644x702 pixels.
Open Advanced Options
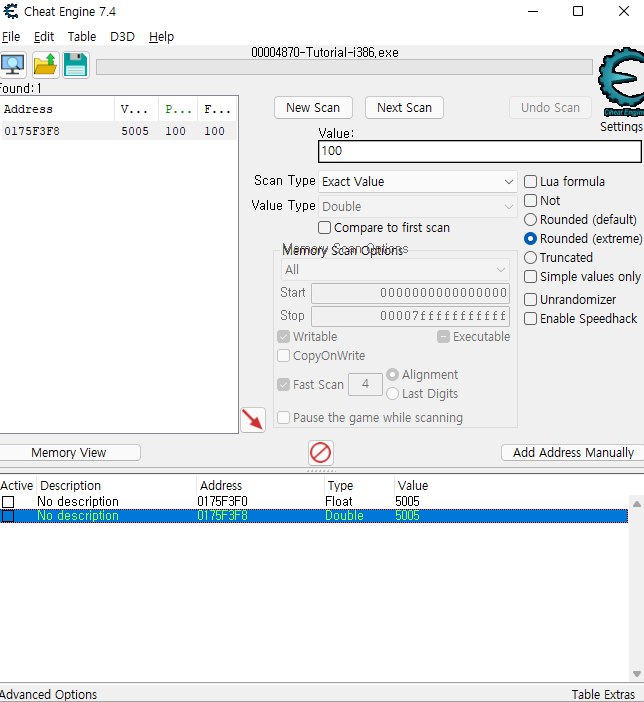click(48, 694)
